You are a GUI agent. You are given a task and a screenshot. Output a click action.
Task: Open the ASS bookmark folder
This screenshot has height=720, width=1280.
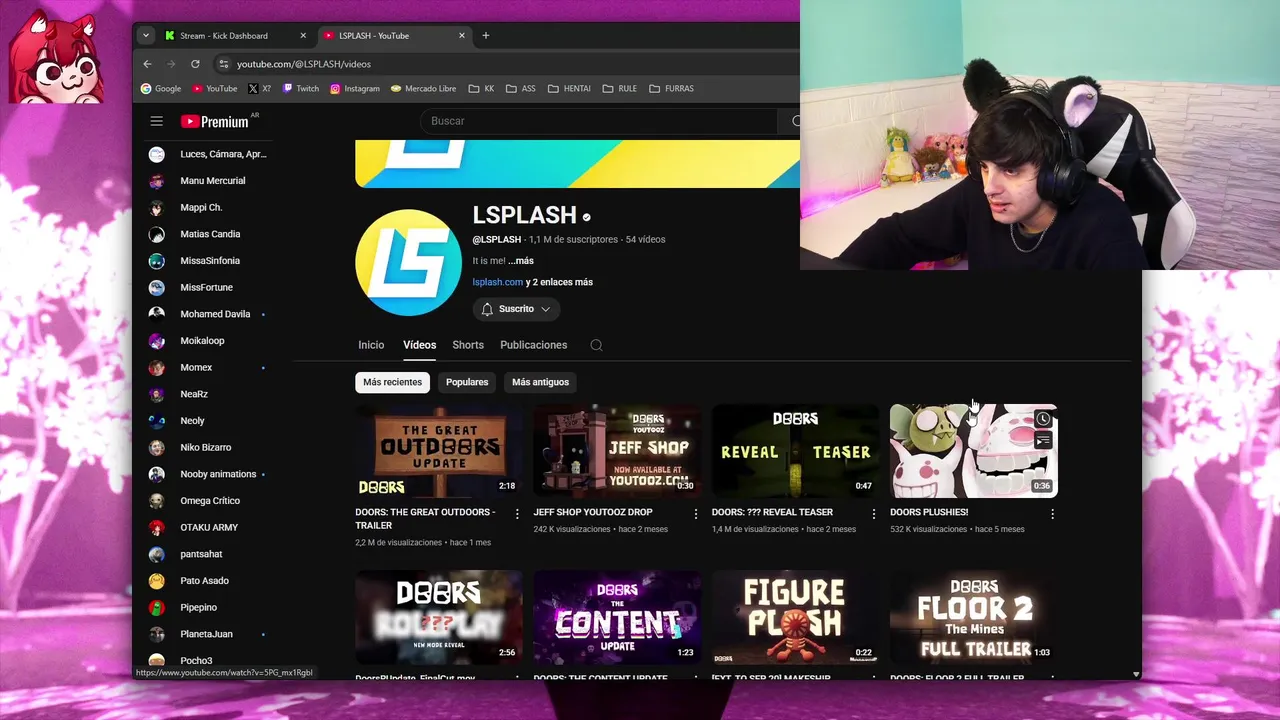coord(520,88)
